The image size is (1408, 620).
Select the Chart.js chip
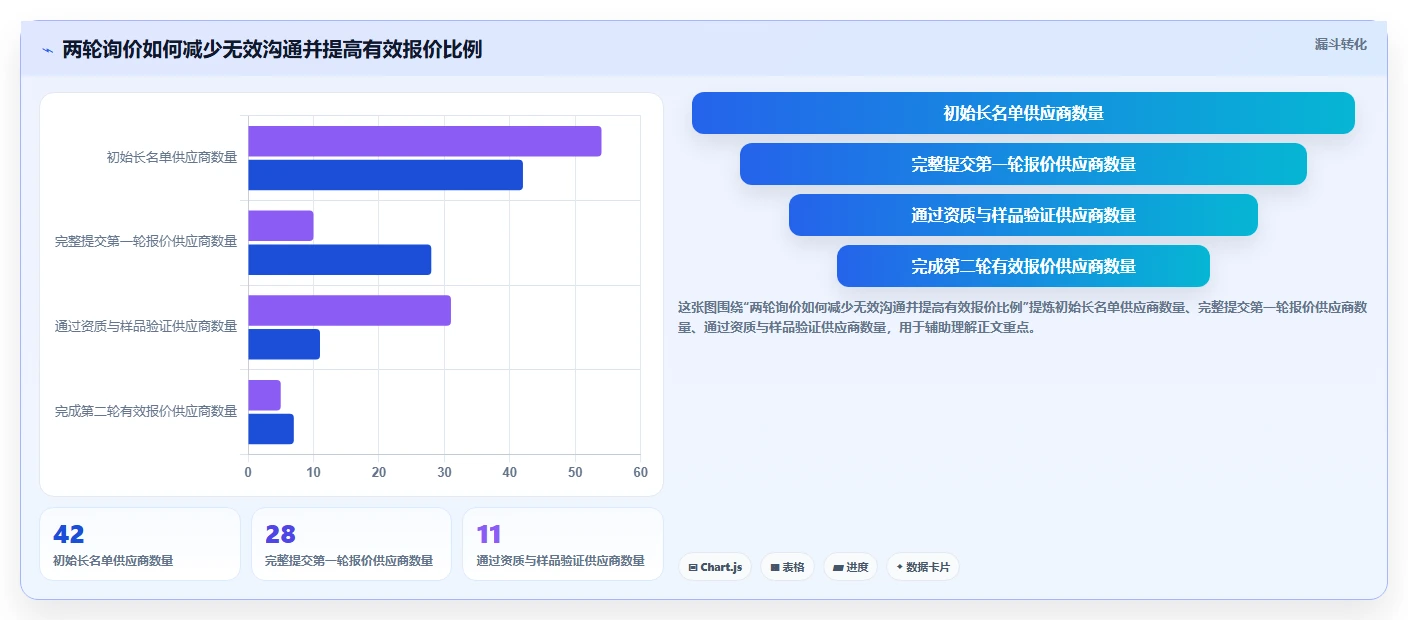tap(715, 567)
